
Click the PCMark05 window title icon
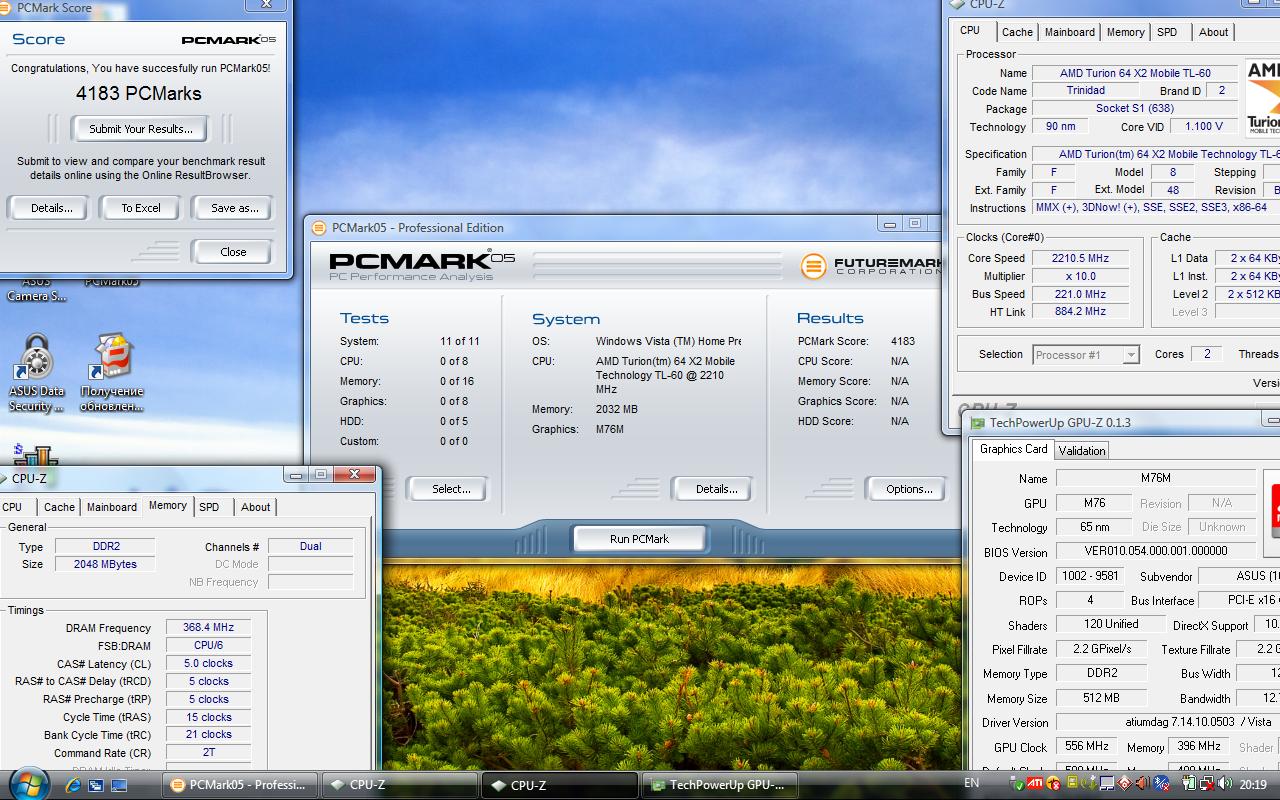click(x=318, y=227)
